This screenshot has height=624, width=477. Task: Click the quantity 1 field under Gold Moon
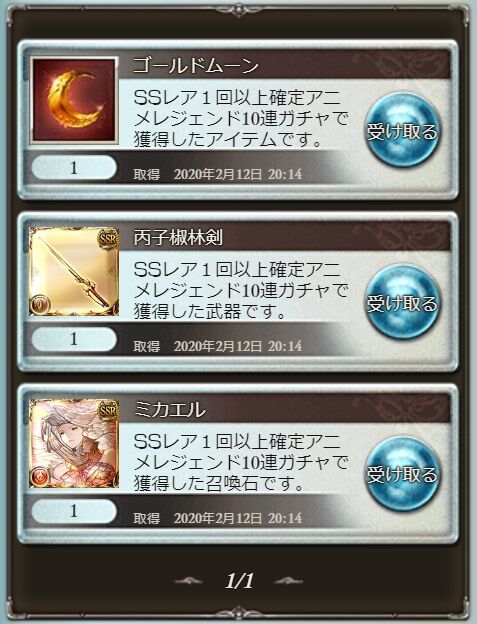[x=74, y=168]
